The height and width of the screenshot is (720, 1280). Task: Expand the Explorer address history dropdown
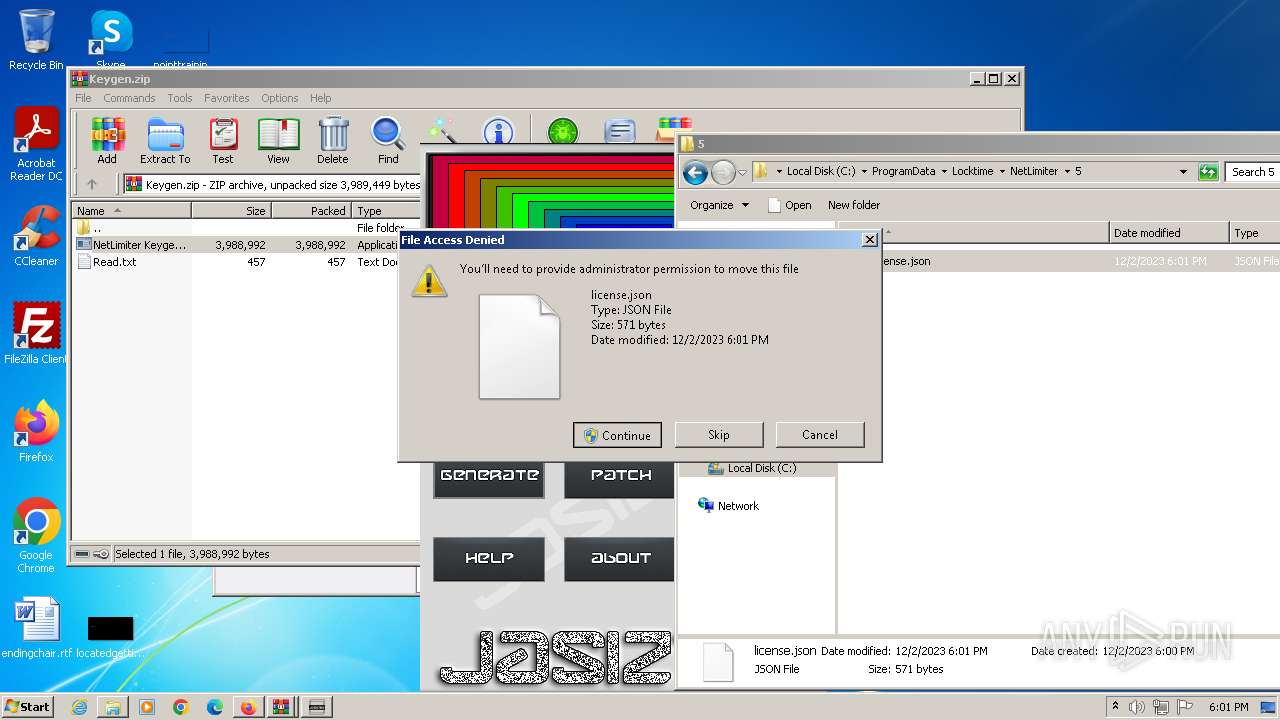[x=1183, y=172]
